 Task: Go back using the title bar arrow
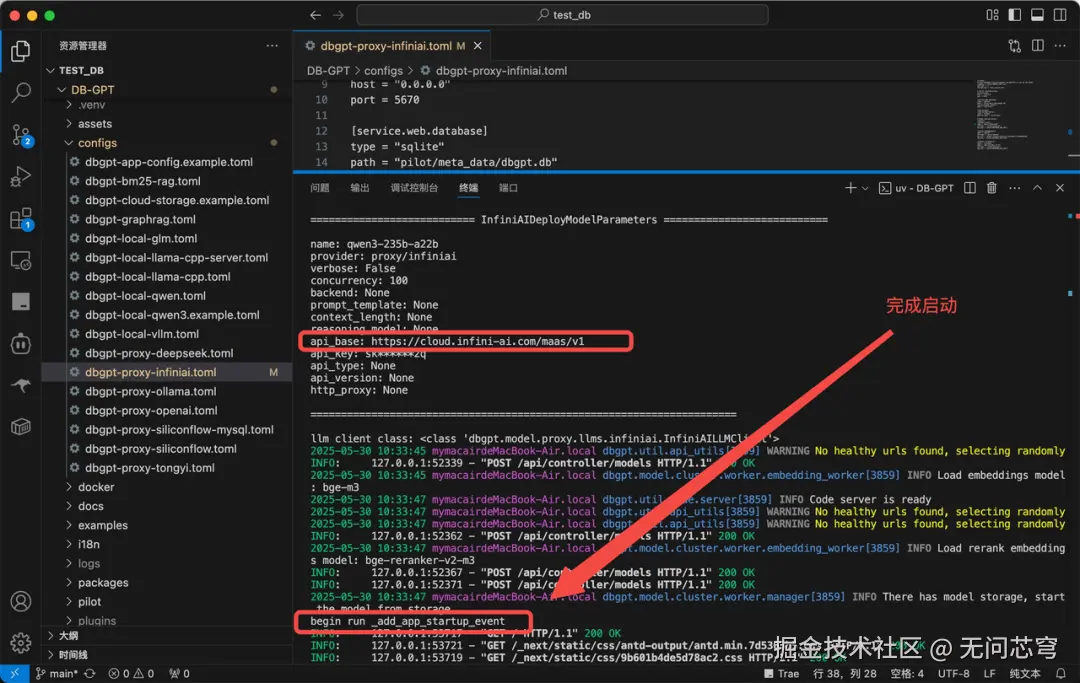click(x=315, y=15)
